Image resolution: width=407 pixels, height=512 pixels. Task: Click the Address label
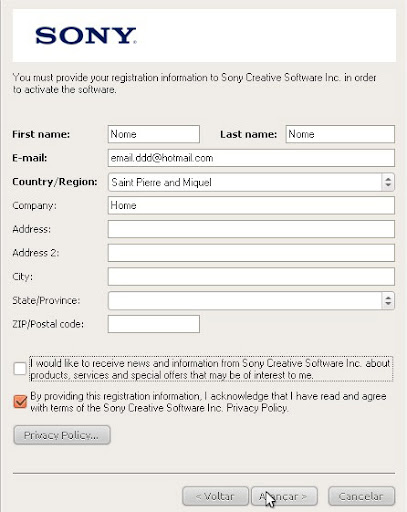31,229
